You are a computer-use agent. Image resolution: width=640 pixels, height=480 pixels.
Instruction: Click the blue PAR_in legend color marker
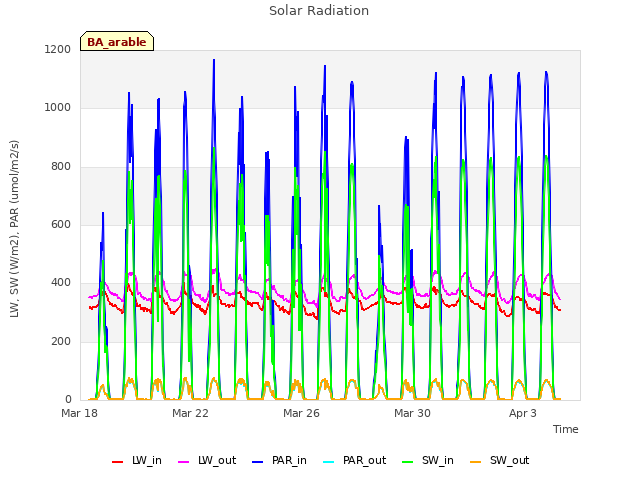(x=258, y=462)
